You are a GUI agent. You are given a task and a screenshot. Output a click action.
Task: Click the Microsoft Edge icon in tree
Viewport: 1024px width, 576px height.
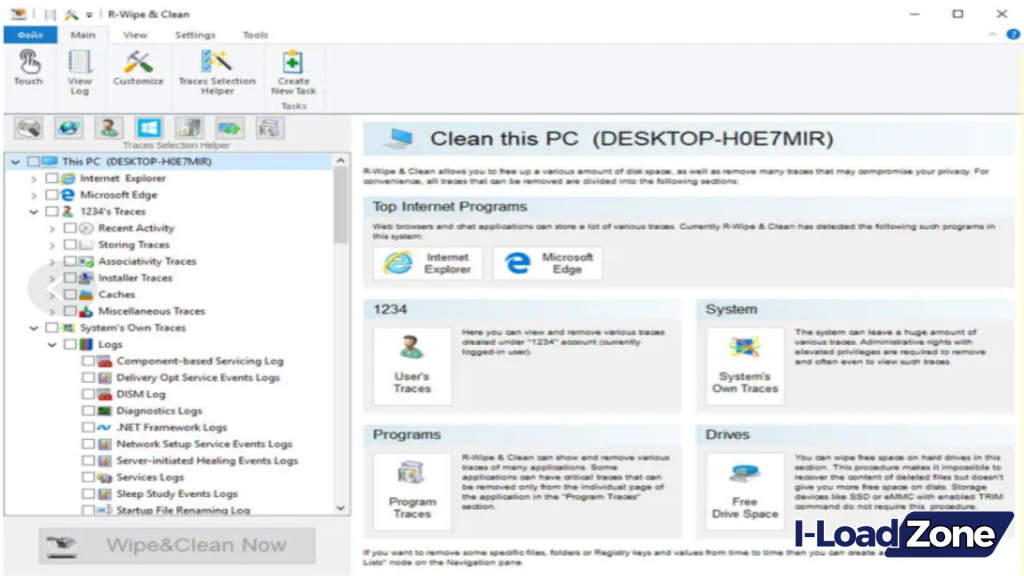click(68, 195)
